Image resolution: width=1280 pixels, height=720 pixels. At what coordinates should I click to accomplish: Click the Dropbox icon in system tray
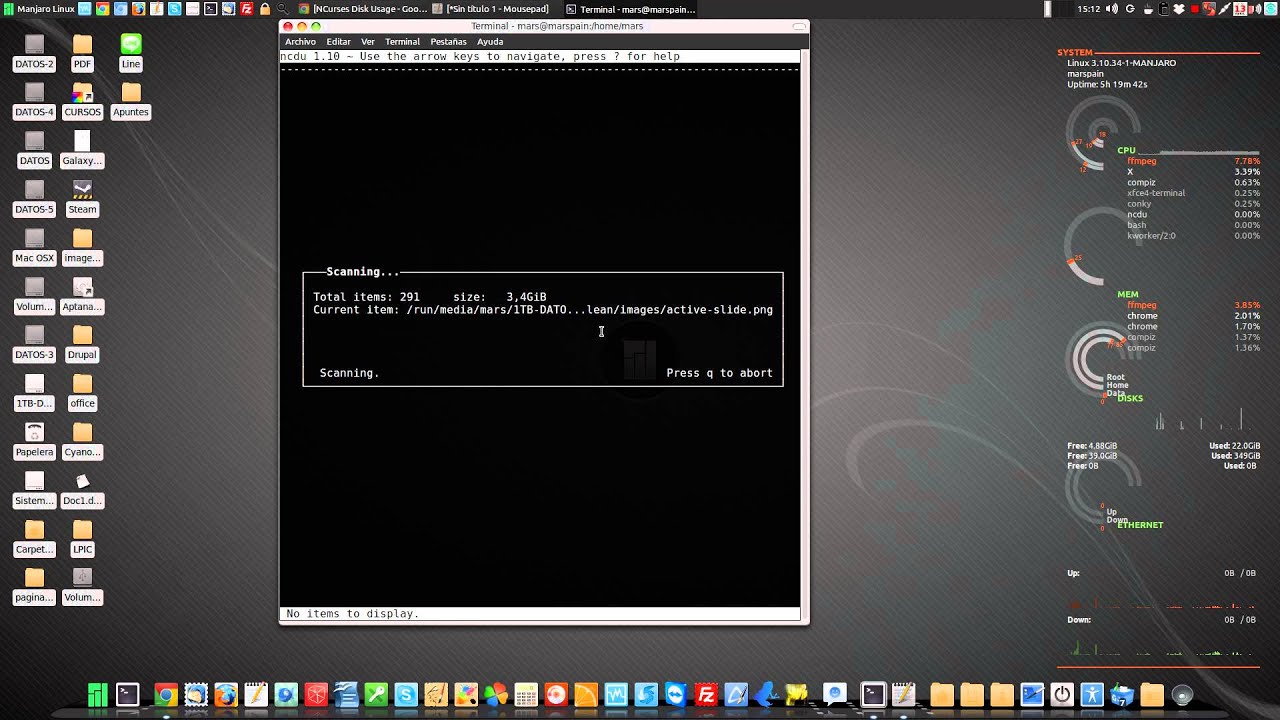point(1178,9)
